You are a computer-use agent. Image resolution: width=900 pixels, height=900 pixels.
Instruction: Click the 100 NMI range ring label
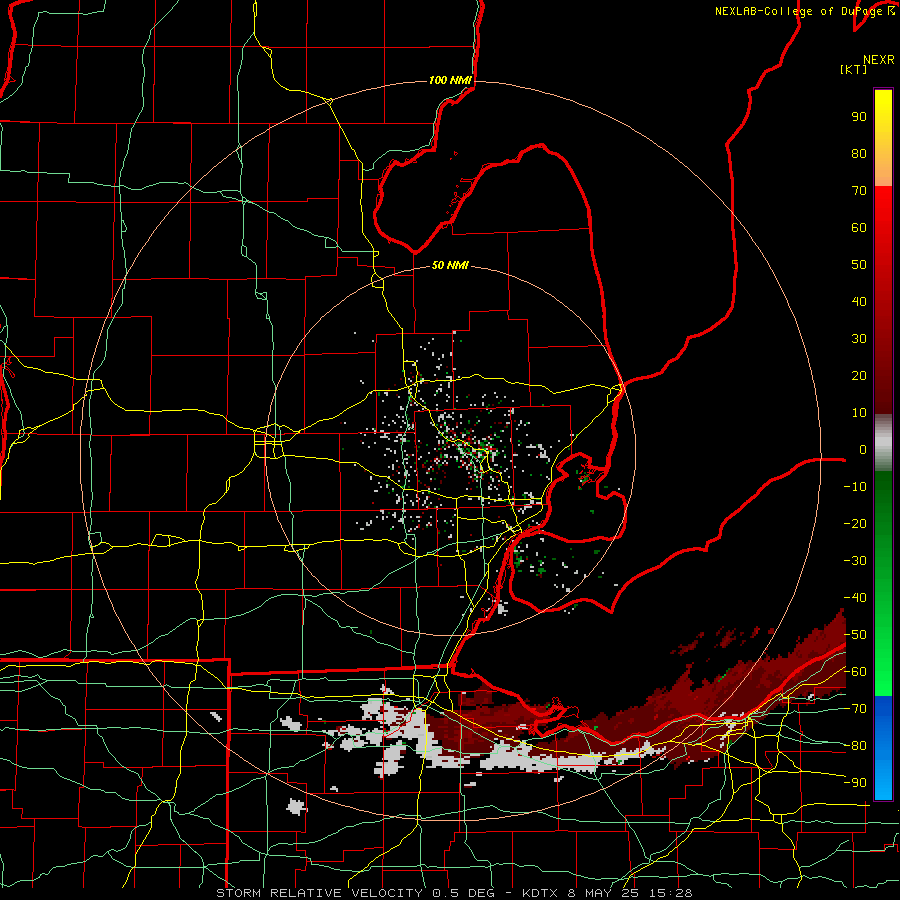[x=450, y=80]
